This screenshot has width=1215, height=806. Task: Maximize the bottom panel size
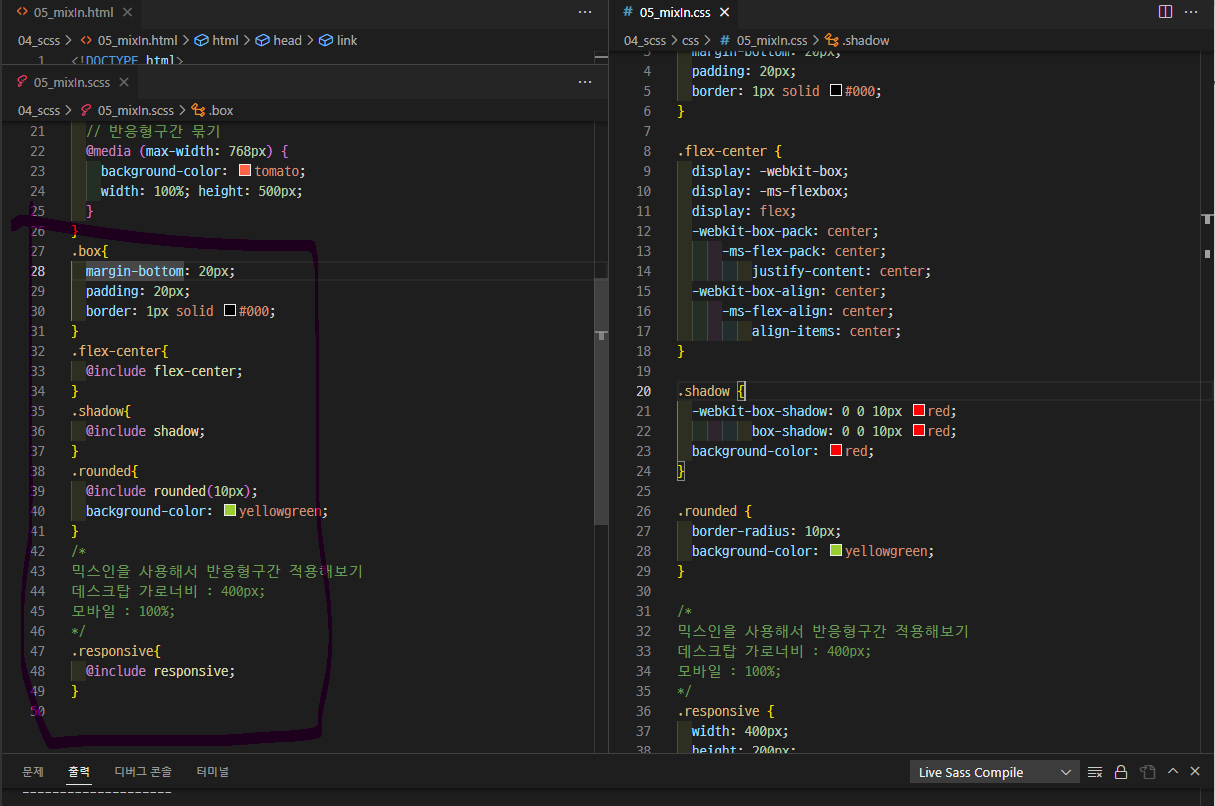pyautogui.click(x=1173, y=772)
